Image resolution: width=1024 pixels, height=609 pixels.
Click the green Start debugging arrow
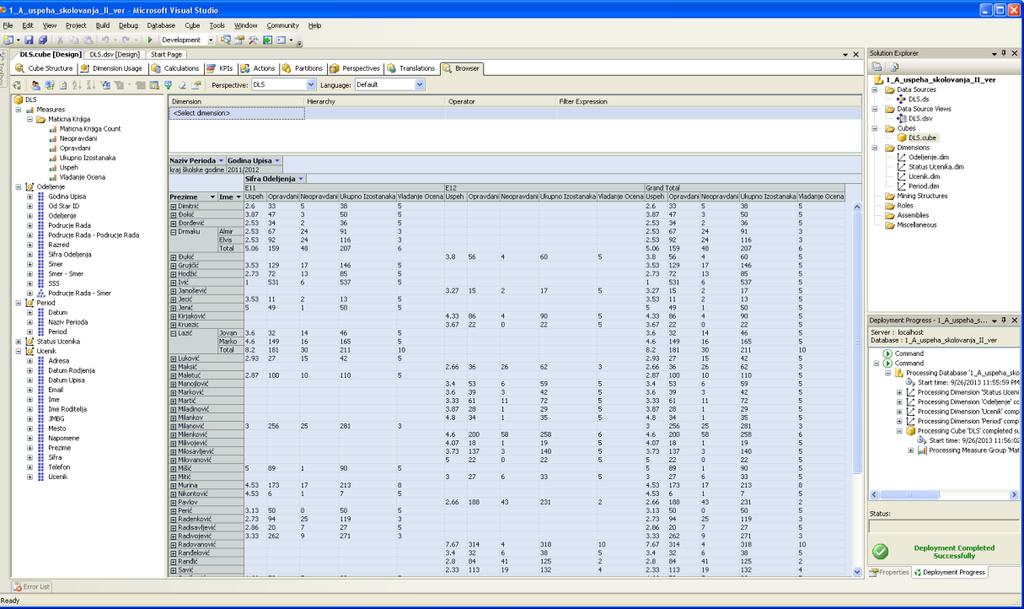point(150,40)
